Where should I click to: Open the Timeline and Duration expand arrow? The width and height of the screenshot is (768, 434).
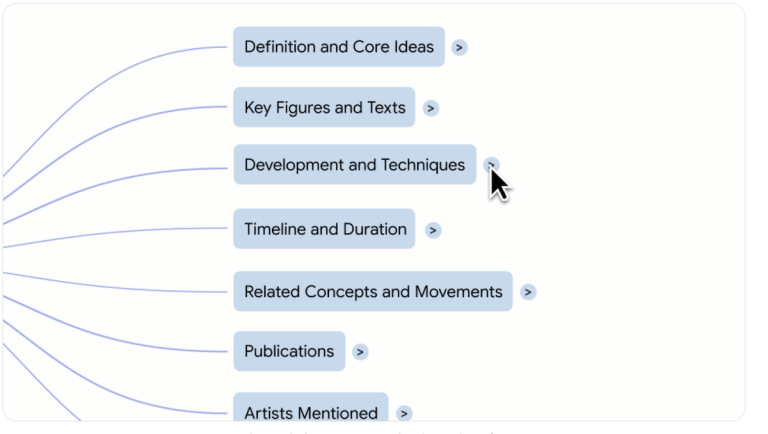click(x=432, y=230)
